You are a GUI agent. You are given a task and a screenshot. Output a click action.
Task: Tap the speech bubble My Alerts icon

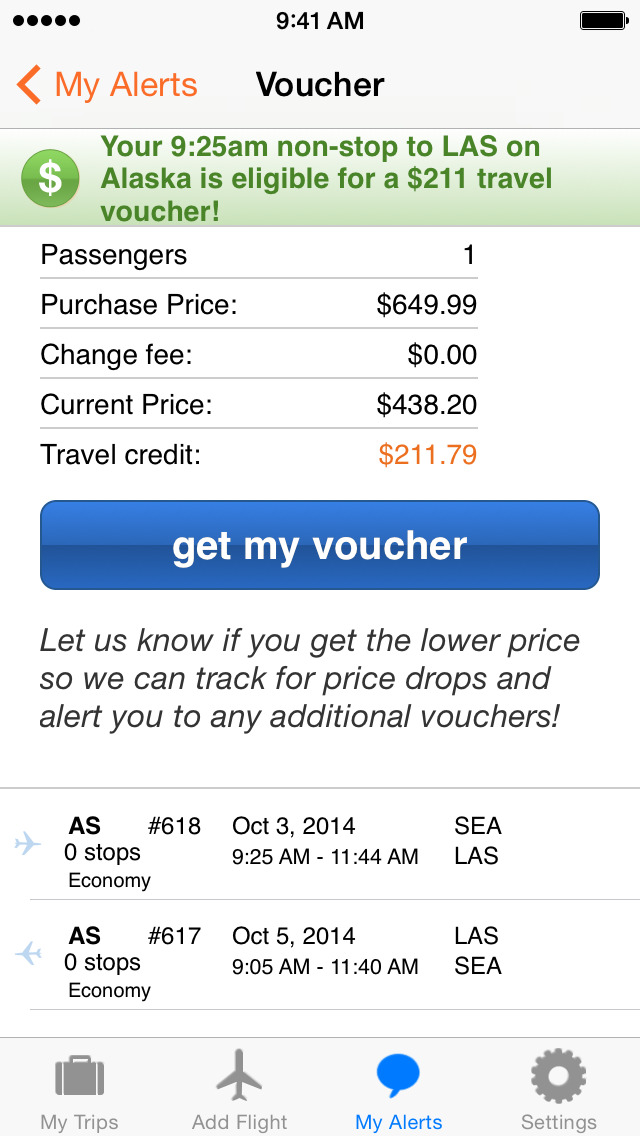[x=398, y=1076]
